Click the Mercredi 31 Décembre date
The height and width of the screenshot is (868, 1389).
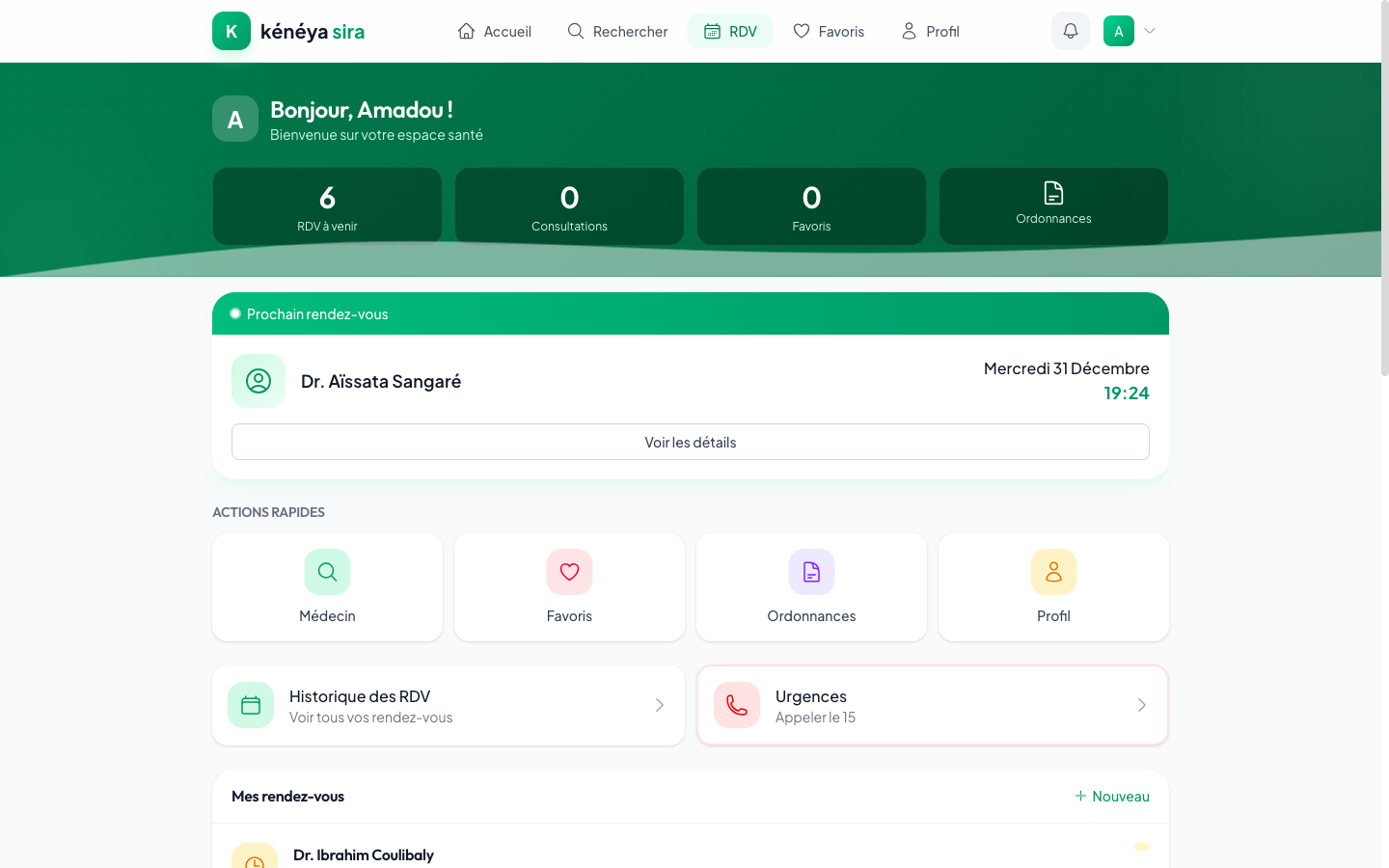(1066, 368)
